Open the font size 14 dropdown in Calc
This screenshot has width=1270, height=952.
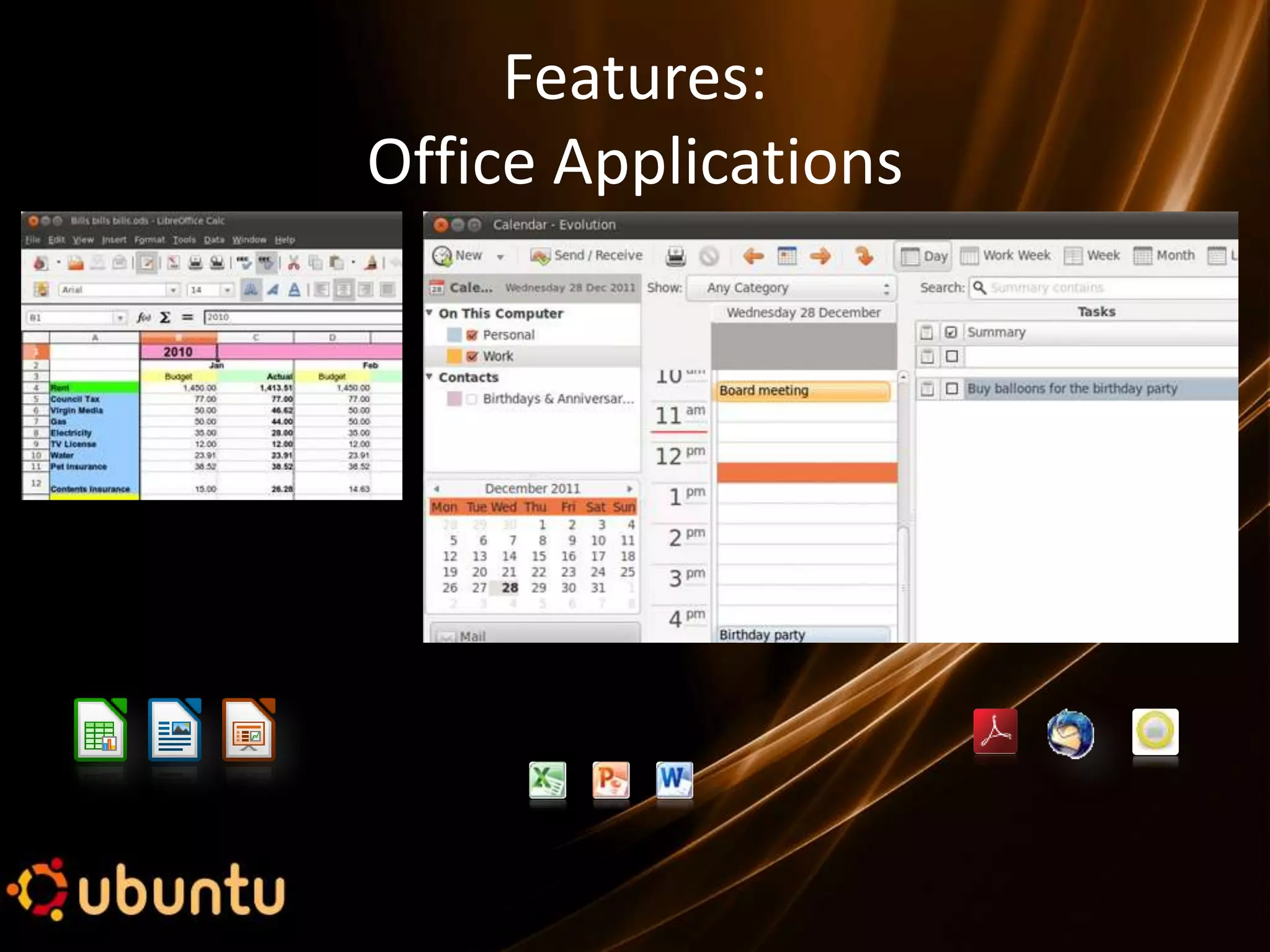(x=228, y=290)
